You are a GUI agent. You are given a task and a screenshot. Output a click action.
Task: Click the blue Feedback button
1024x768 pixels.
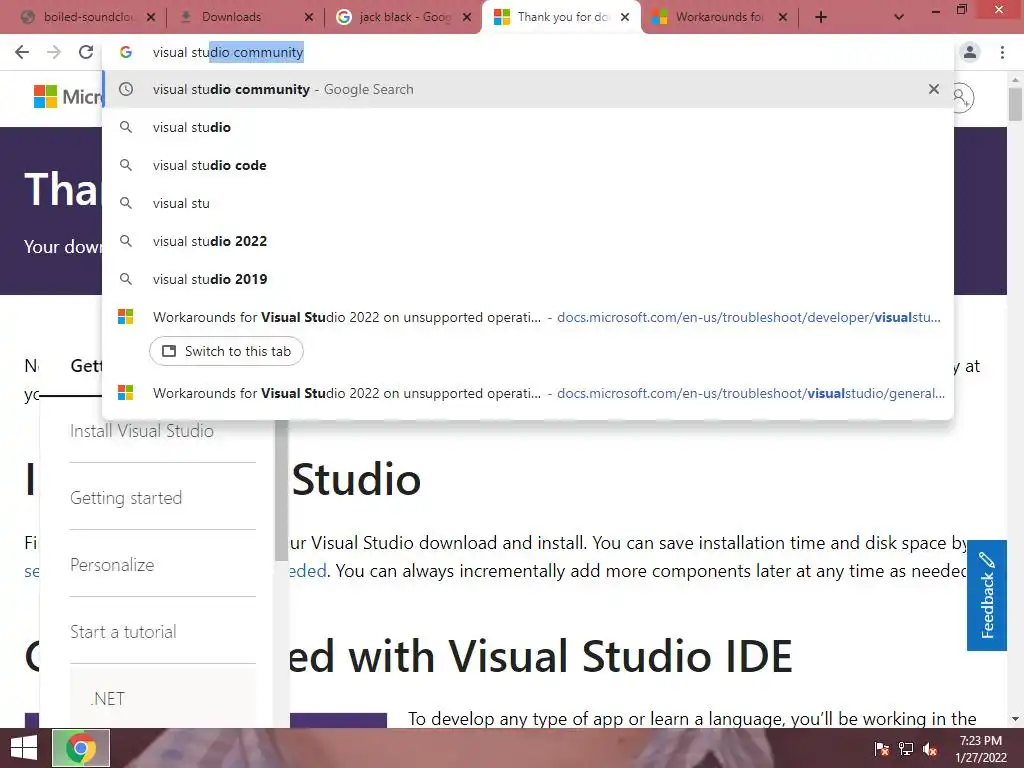(987, 595)
